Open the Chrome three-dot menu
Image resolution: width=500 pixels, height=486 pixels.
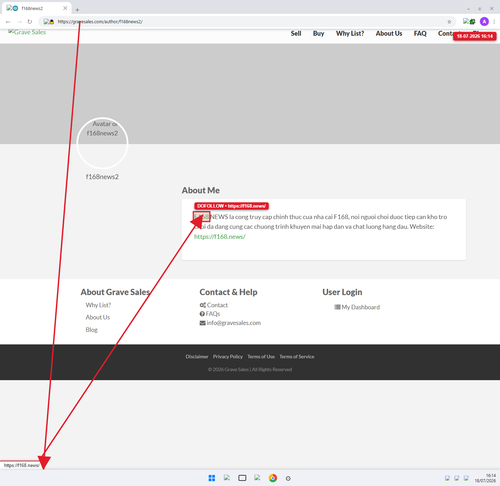(x=494, y=22)
